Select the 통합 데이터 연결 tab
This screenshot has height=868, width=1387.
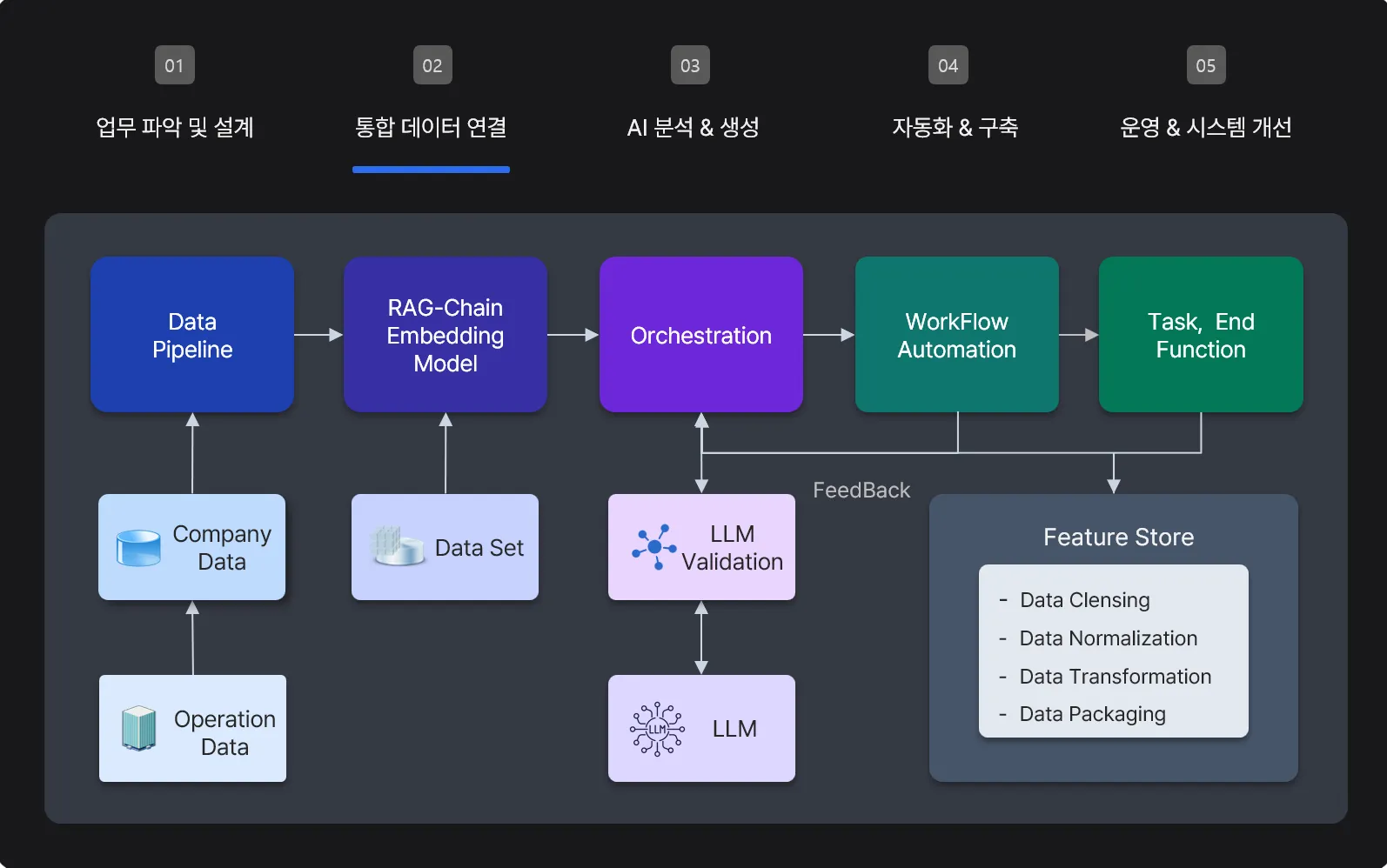[432, 128]
